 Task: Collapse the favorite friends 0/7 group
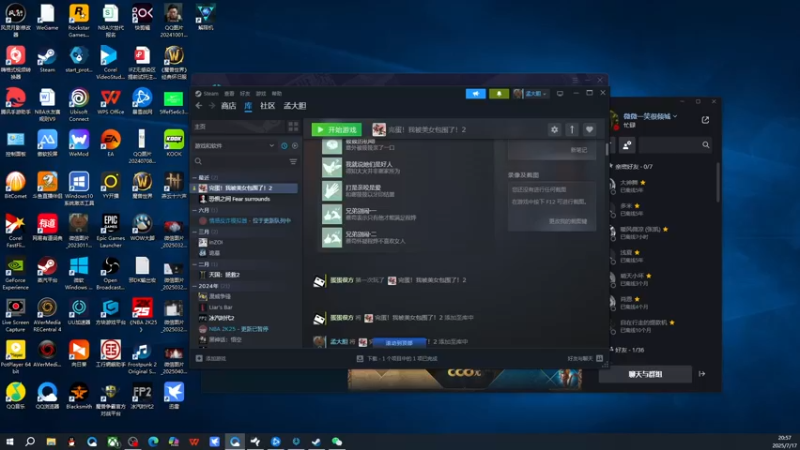(634, 167)
